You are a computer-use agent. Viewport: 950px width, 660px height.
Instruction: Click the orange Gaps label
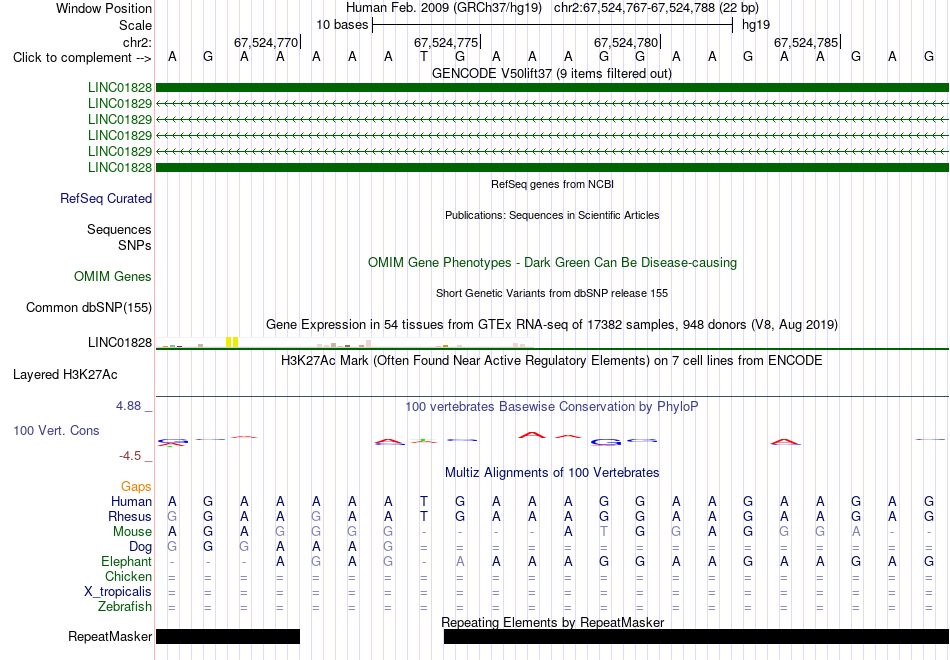click(136, 487)
